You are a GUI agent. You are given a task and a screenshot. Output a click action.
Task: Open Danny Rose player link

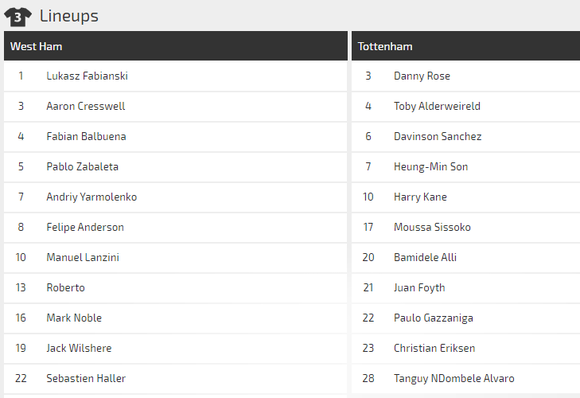(x=422, y=76)
